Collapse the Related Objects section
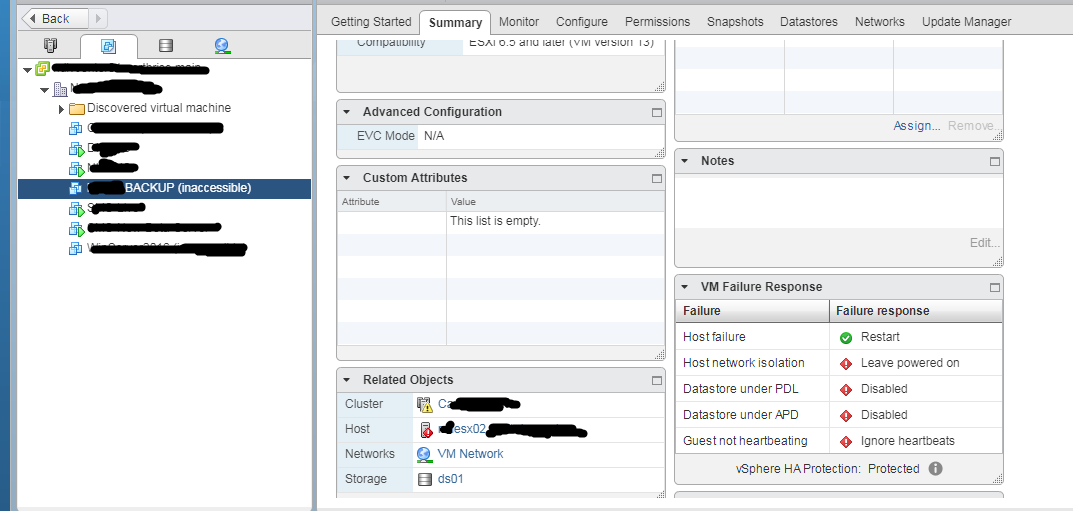This screenshot has height=511, width=1073. click(x=347, y=380)
